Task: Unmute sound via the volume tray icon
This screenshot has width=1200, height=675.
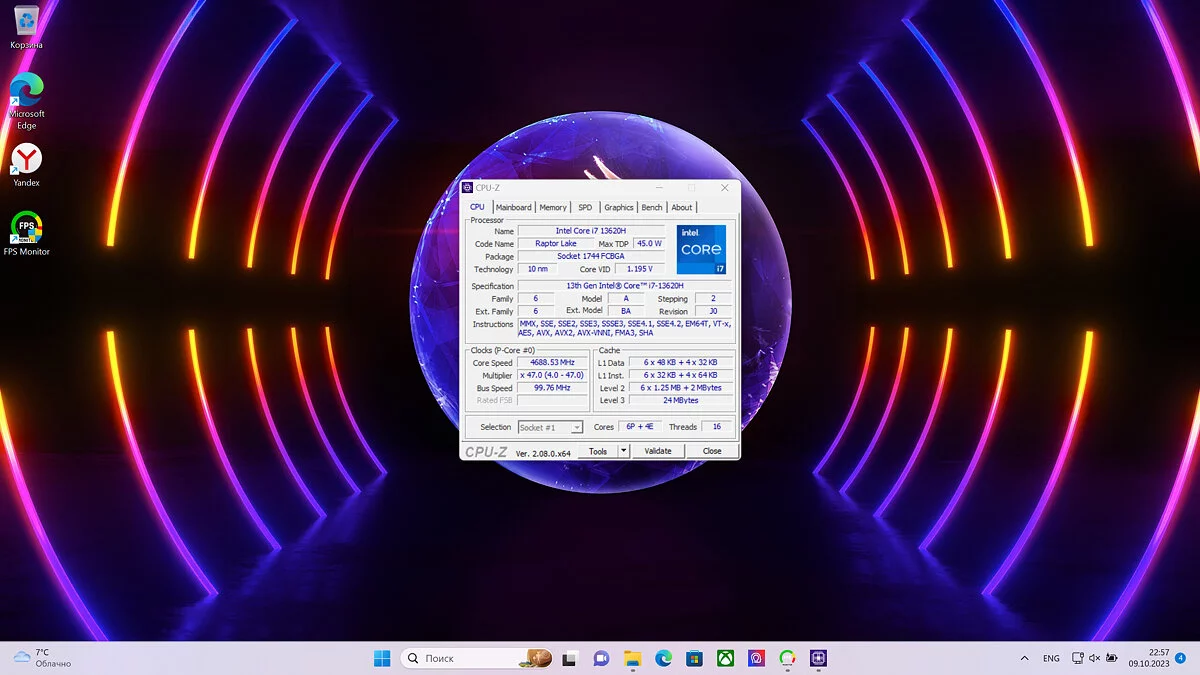Action: click(1094, 658)
